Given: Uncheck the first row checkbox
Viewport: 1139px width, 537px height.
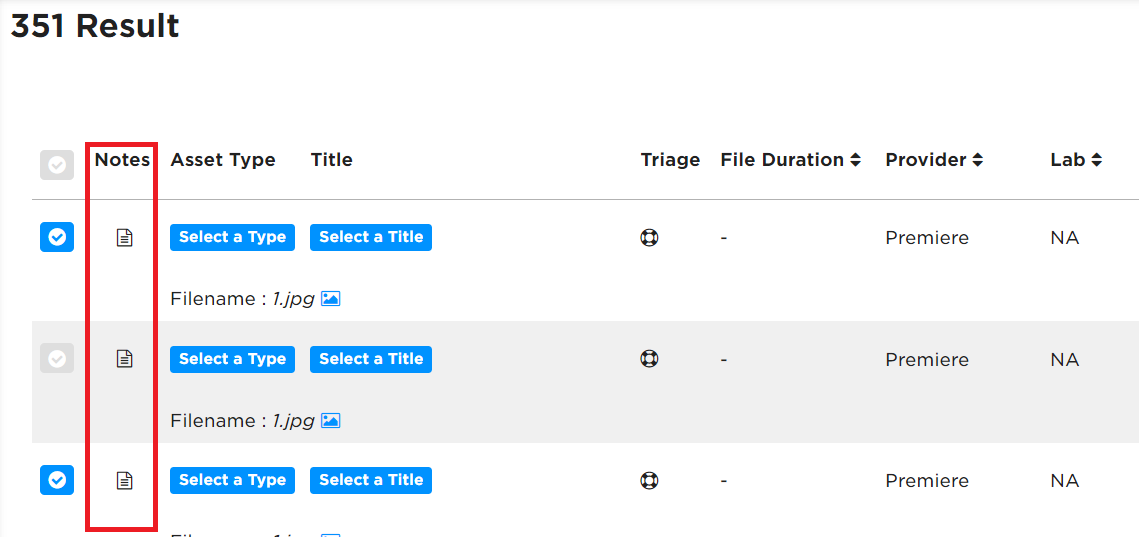Looking at the screenshot, I should (57, 237).
